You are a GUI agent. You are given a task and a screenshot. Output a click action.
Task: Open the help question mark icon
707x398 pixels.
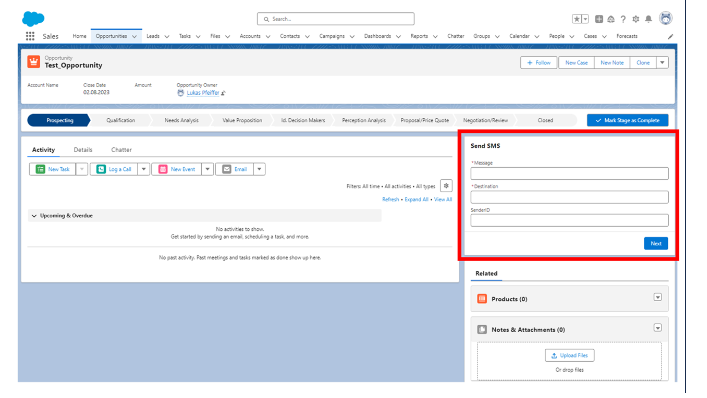(623, 19)
